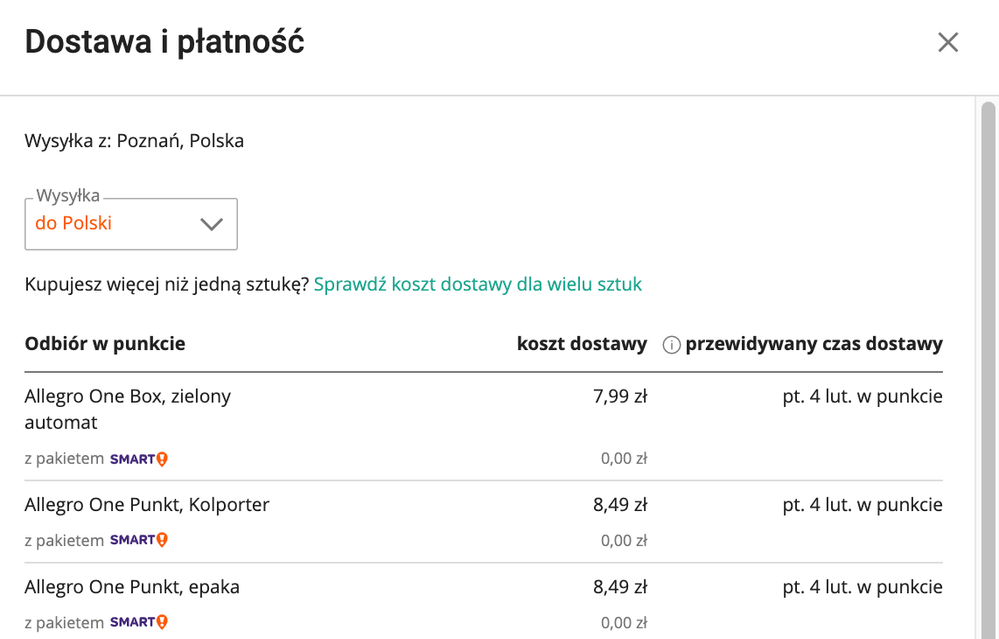Click info icon beside przewidywany czas dostawy
Screen dimensions: 999x639
point(672,345)
